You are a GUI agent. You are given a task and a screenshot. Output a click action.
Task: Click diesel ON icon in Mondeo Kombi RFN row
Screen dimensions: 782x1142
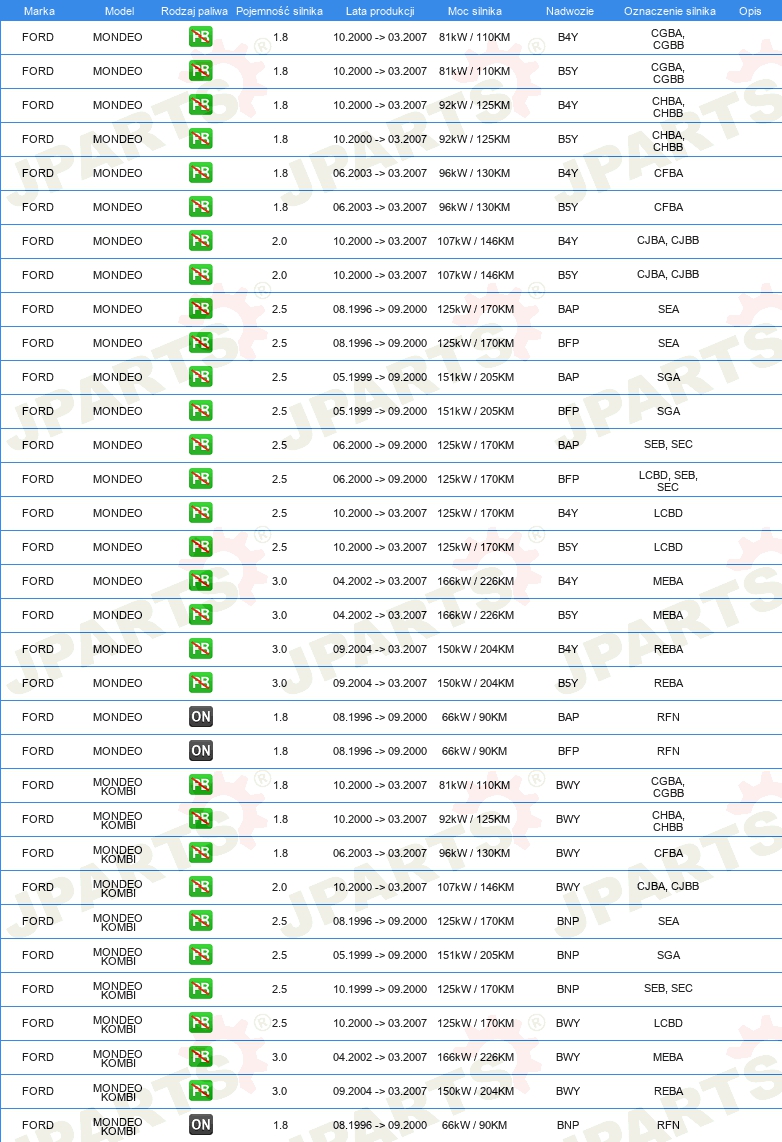tap(201, 1125)
